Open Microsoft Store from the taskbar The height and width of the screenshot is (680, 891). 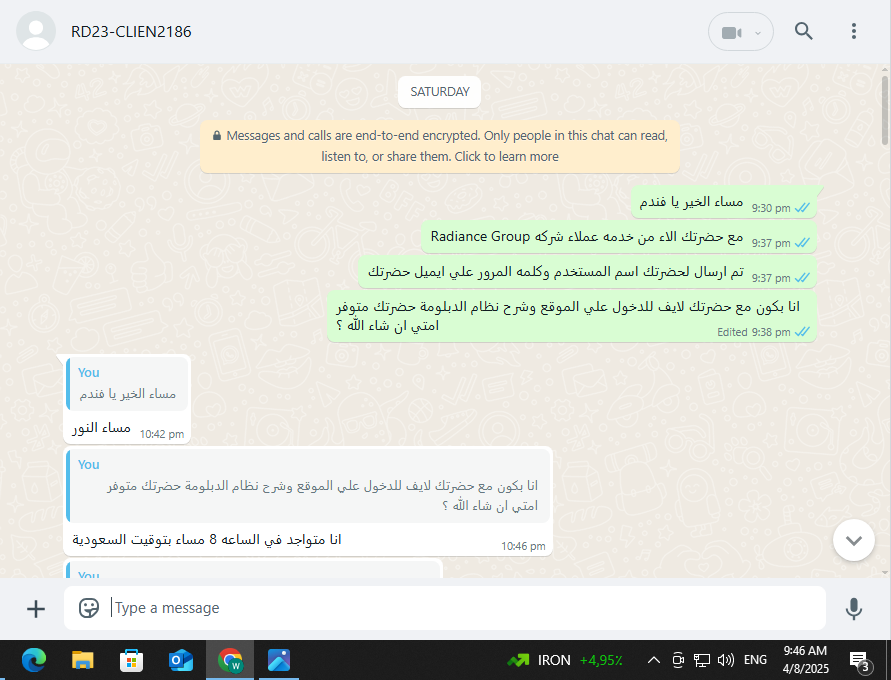[131, 660]
